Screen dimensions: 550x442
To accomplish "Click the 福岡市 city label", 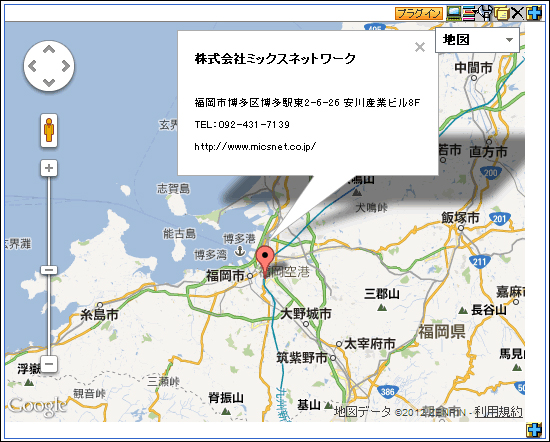I will 225,275.
